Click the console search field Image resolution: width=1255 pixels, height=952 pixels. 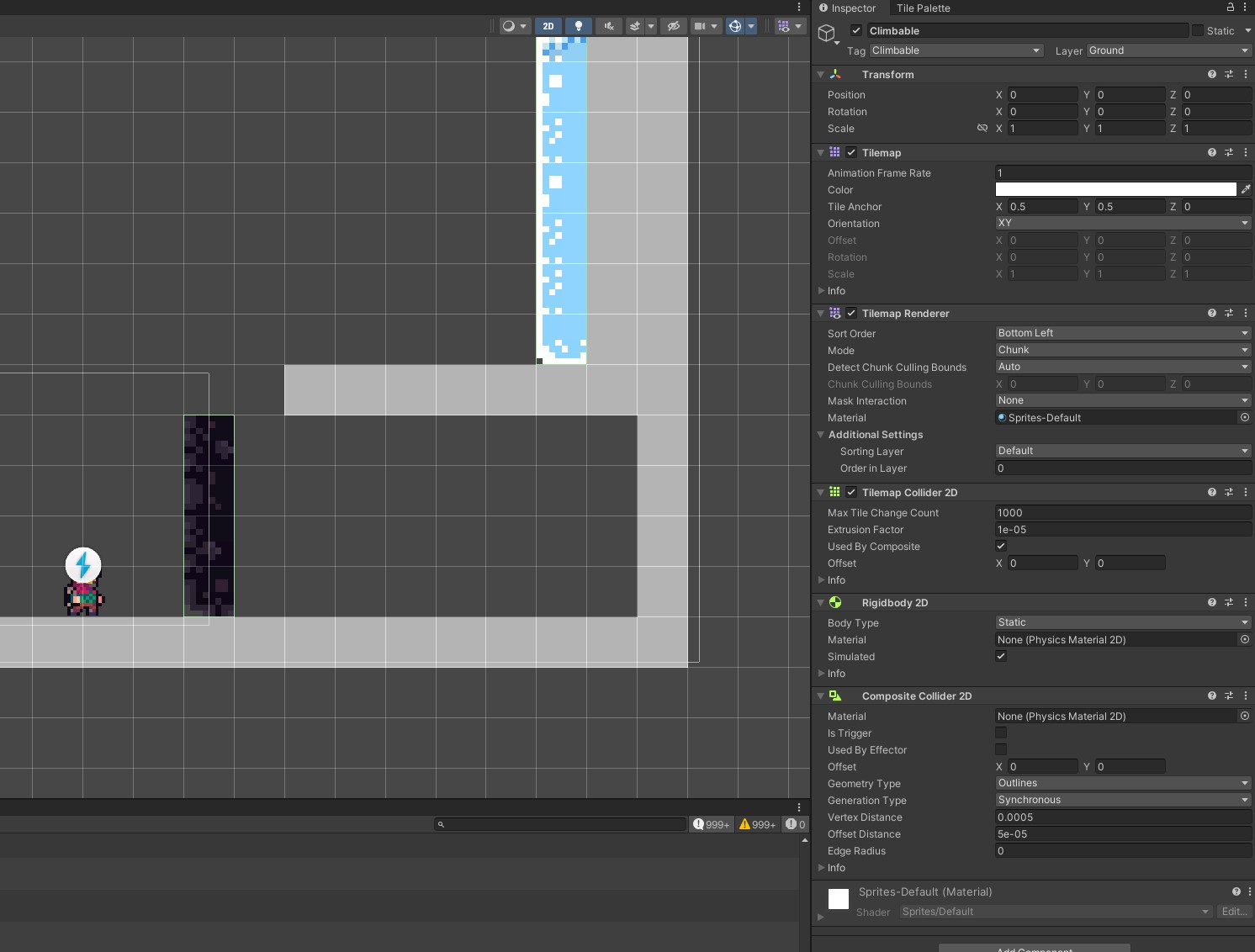point(559,824)
